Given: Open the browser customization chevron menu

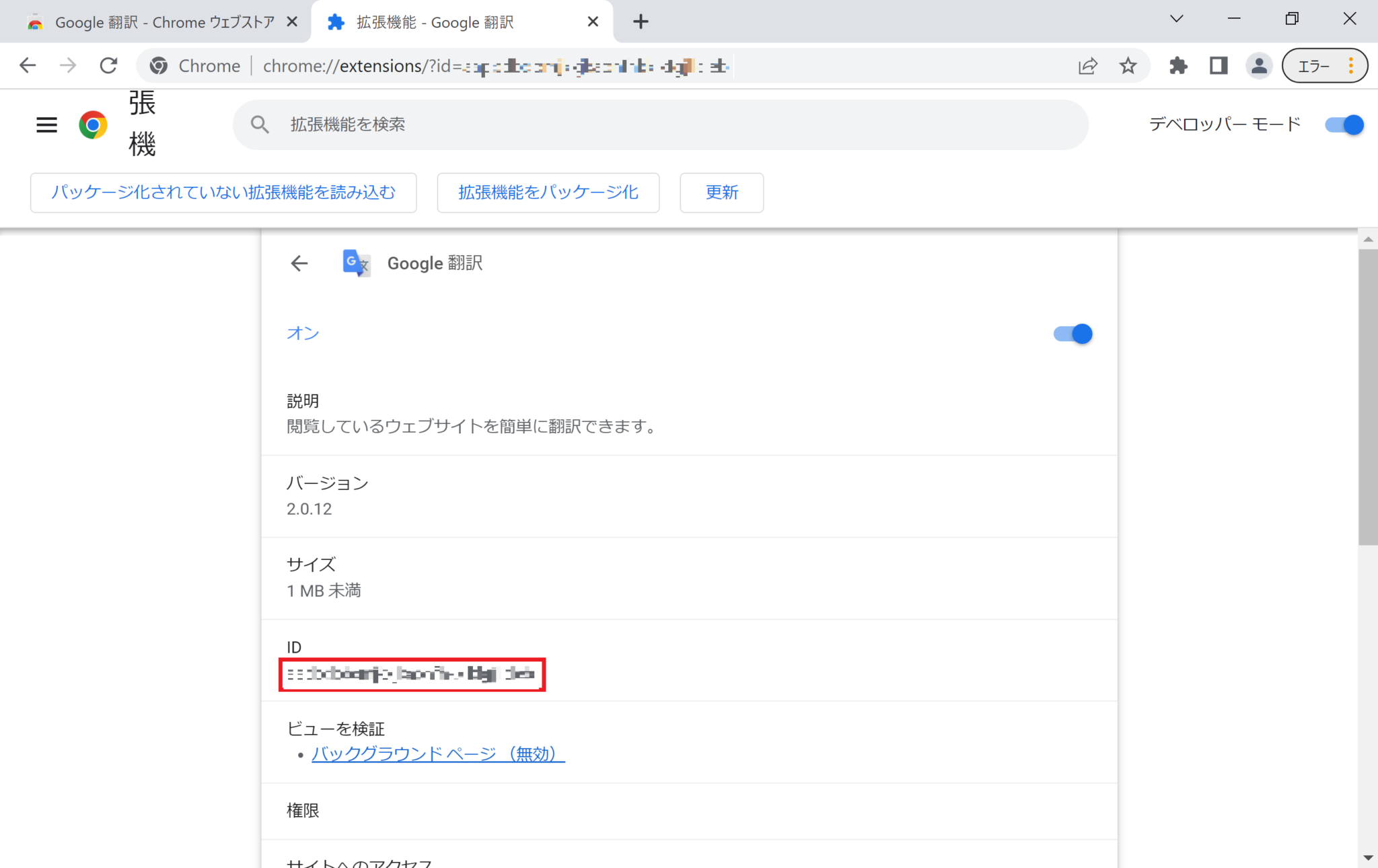Looking at the screenshot, I should (1176, 19).
